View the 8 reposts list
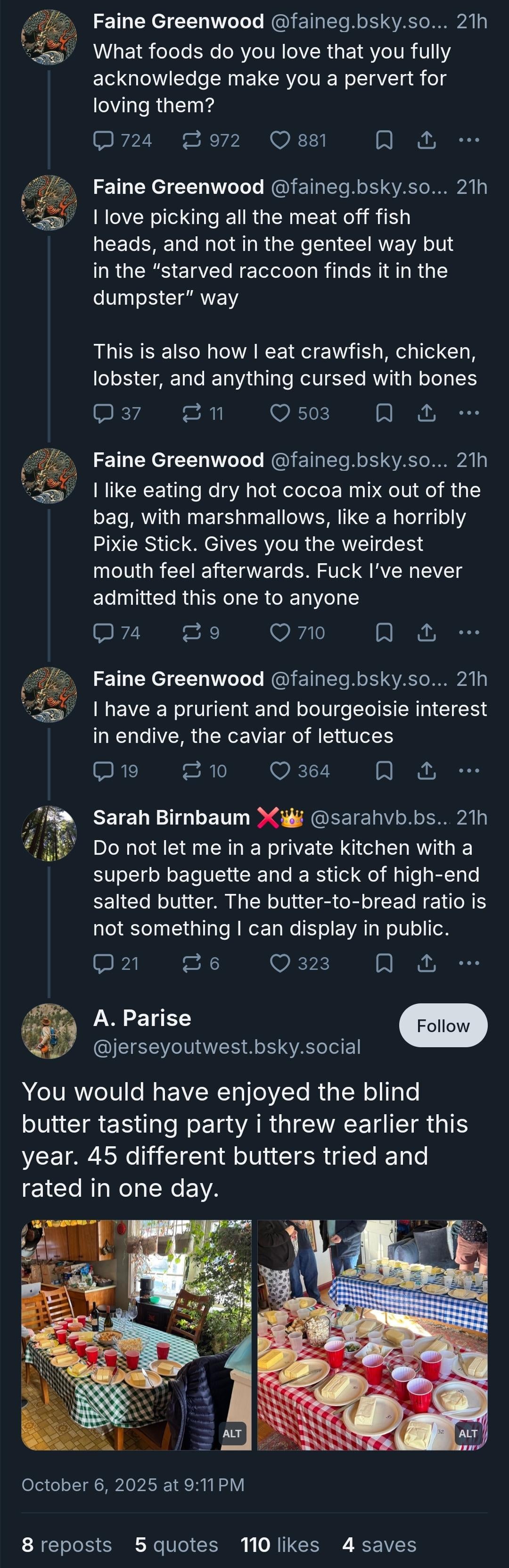This screenshot has width=509, height=1568. [x=67, y=1545]
